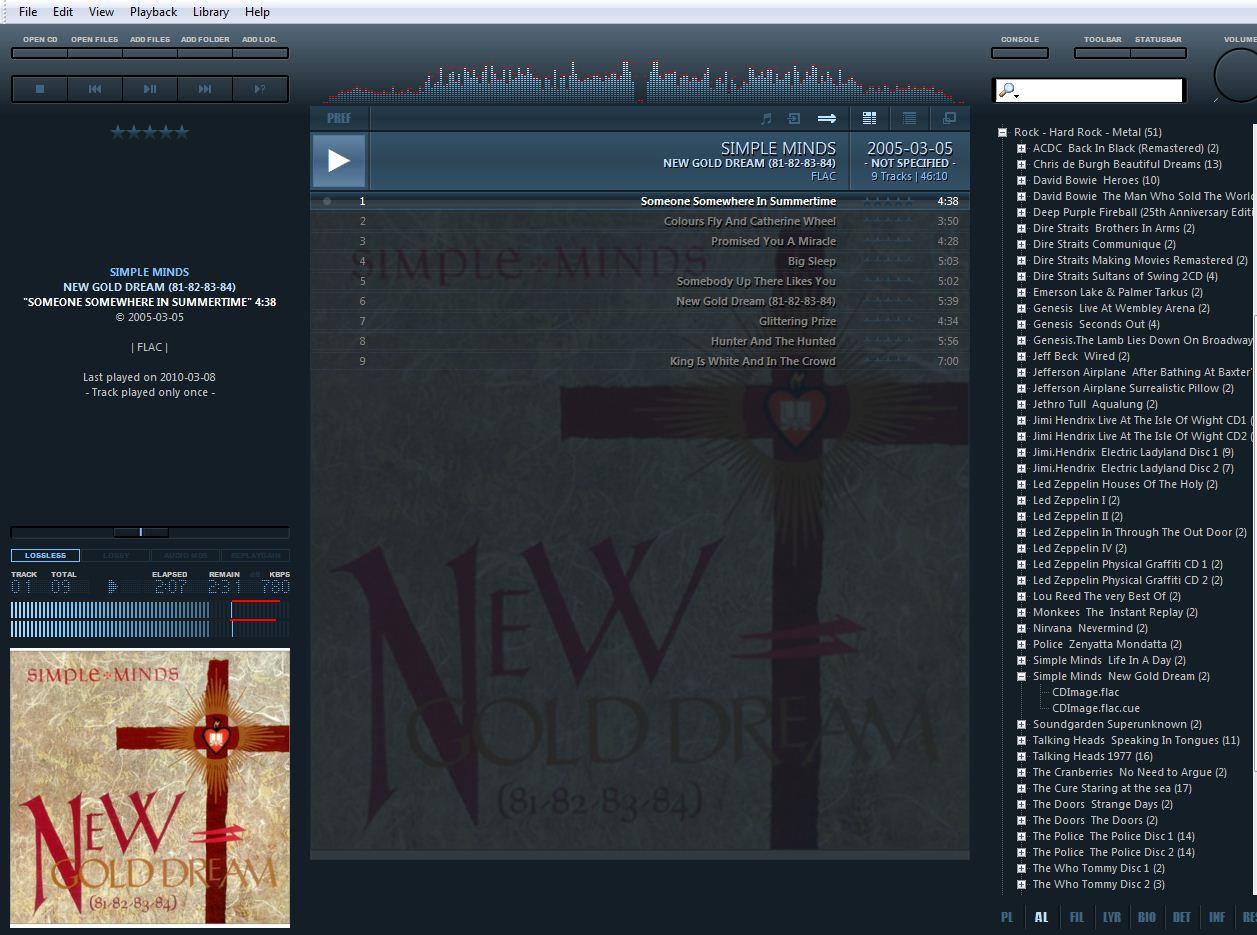
Task: Toggle play/pause in the transport bar
Action: 150,89
